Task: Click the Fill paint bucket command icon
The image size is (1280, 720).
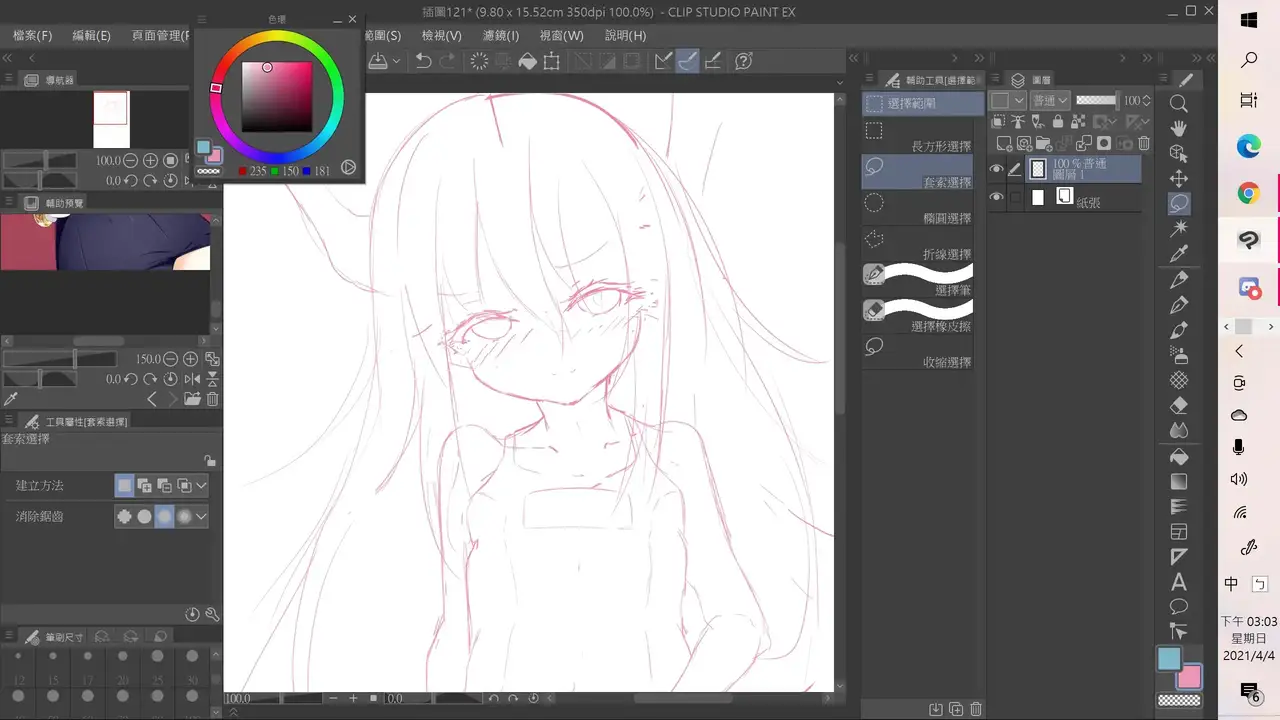Action: (528, 62)
